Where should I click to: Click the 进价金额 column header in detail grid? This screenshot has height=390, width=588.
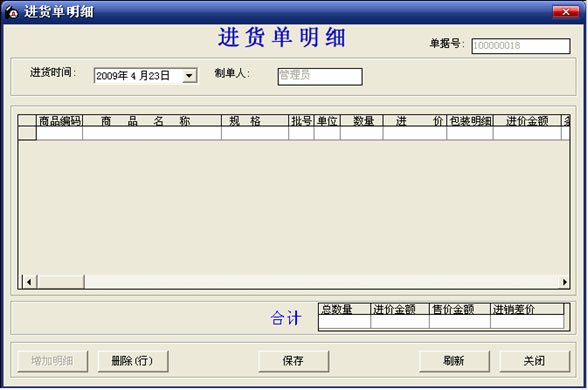pyautogui.click(x=527, y=121)
